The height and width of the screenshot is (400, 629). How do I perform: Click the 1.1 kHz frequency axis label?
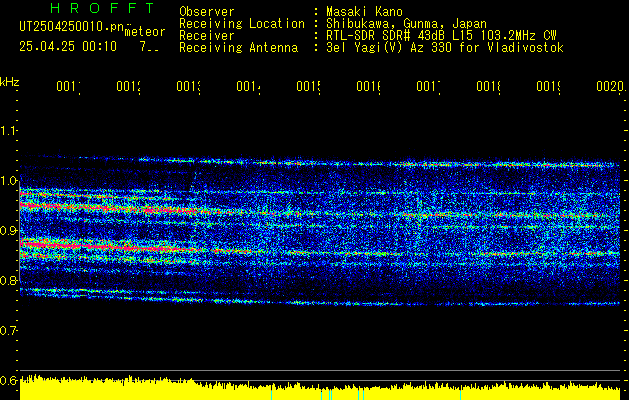coord(8,131)
